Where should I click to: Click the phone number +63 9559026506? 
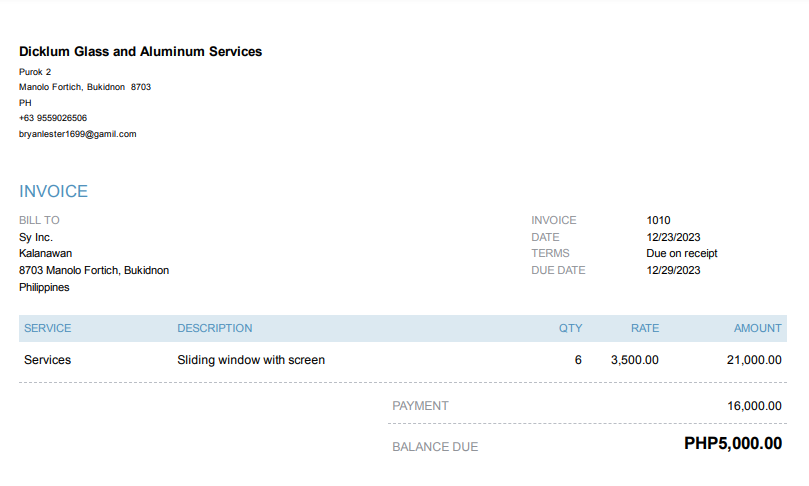[x=53, y=118]
